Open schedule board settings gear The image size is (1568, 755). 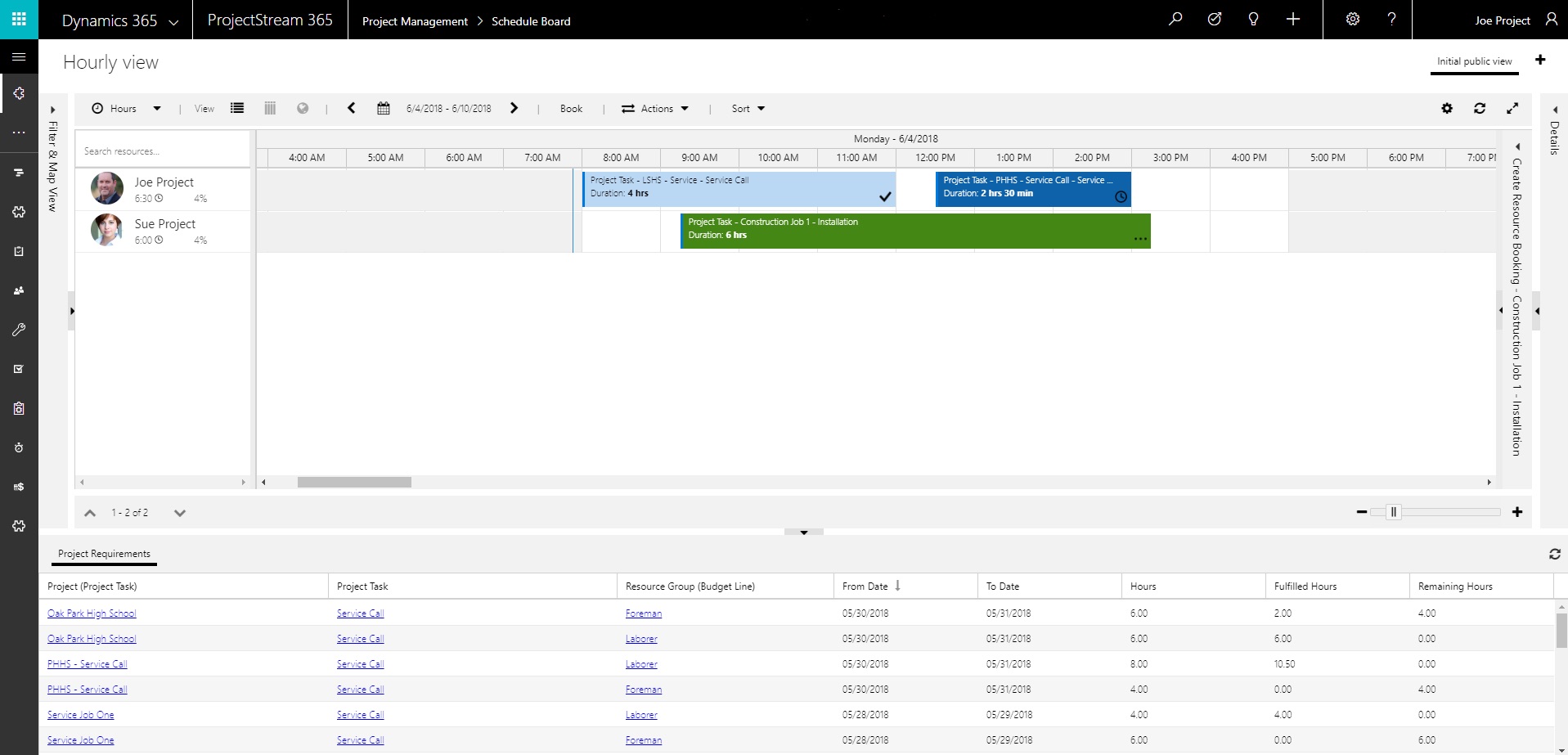1447,109
